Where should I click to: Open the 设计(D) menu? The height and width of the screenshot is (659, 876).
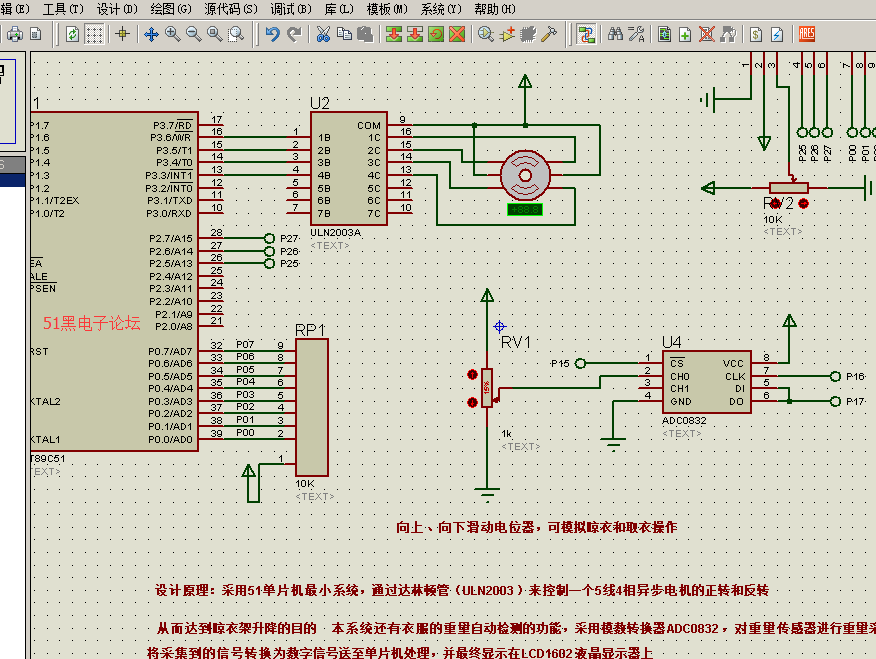point(117,9)
